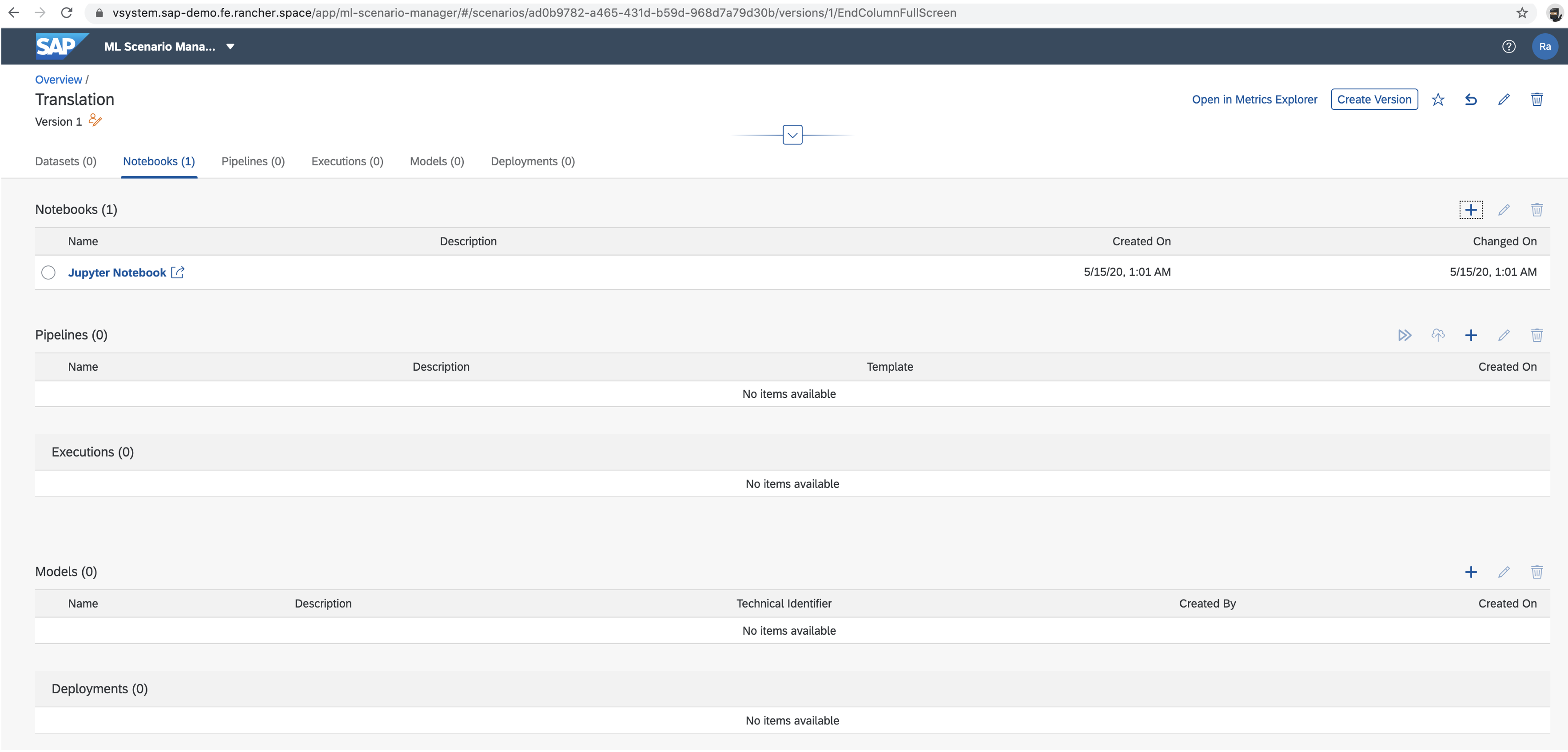Switch to the Pipelines tab
1568x752 pixels.
pos(253,161)
